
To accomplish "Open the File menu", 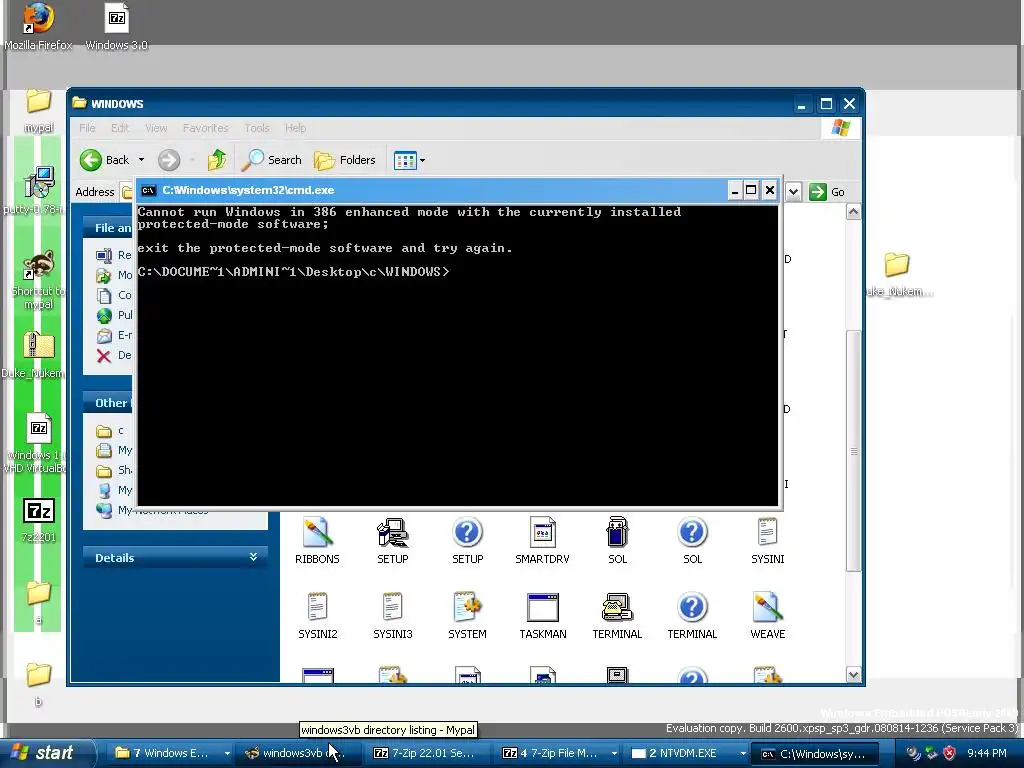I will tap(87, 128).
